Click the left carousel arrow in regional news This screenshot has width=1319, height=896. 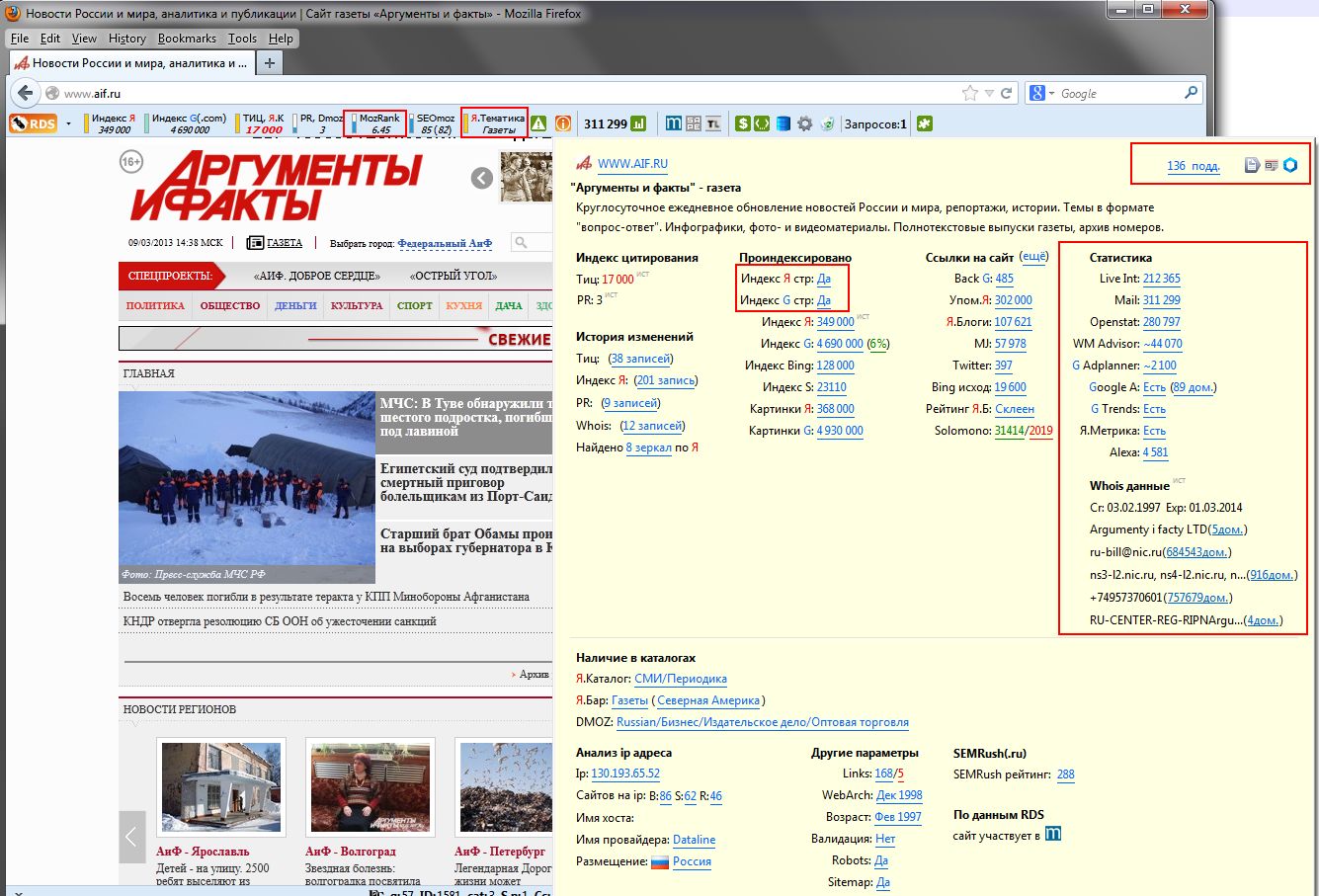tap(132, 837)
